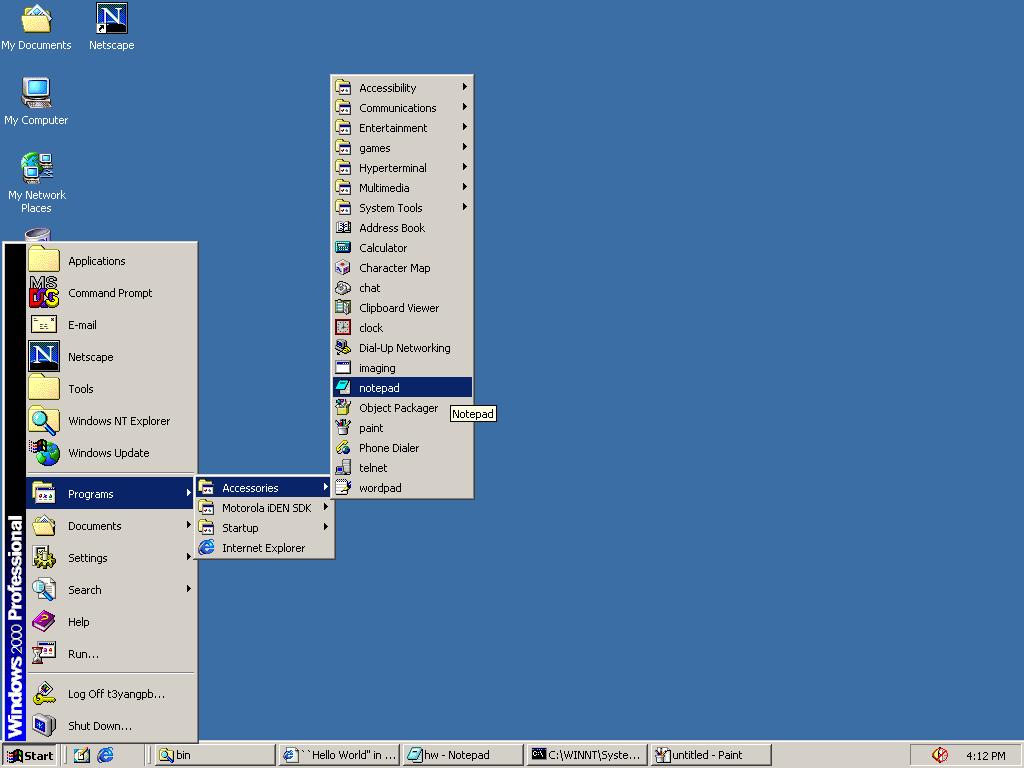Switch to hw - Notepad taskbar button
Screen dimensions: 1024x768
(x=463, y=756)
